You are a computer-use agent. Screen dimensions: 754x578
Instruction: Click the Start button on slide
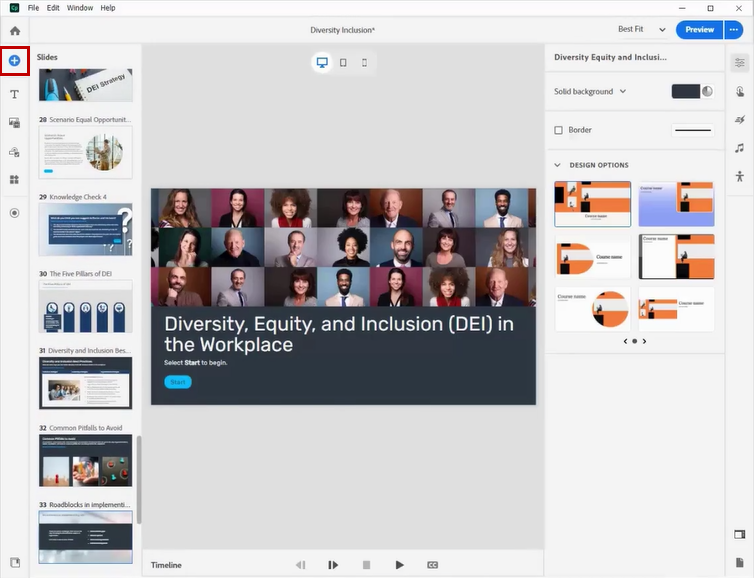point(178,382)
